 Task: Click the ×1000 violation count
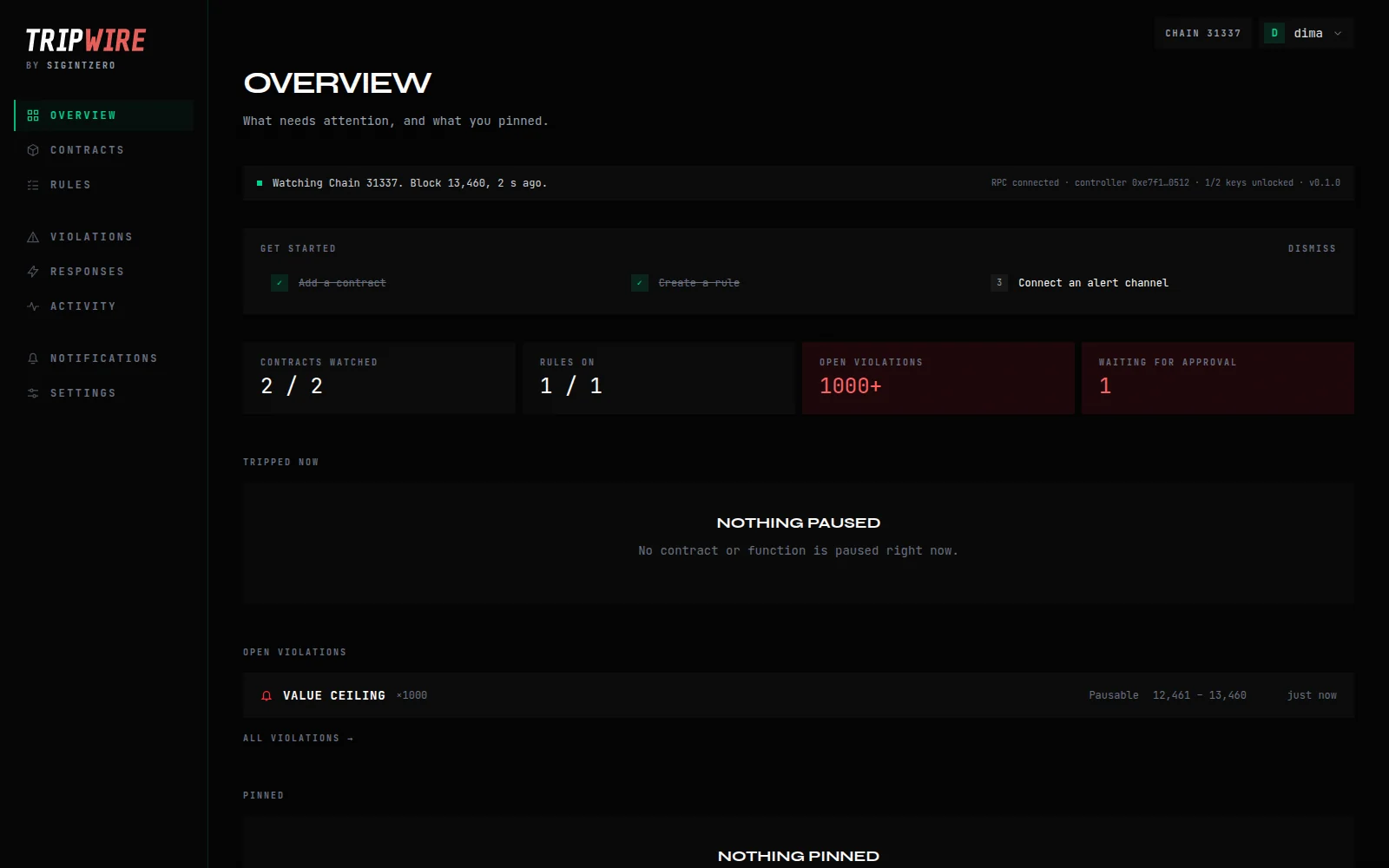[x=411, y=695]
